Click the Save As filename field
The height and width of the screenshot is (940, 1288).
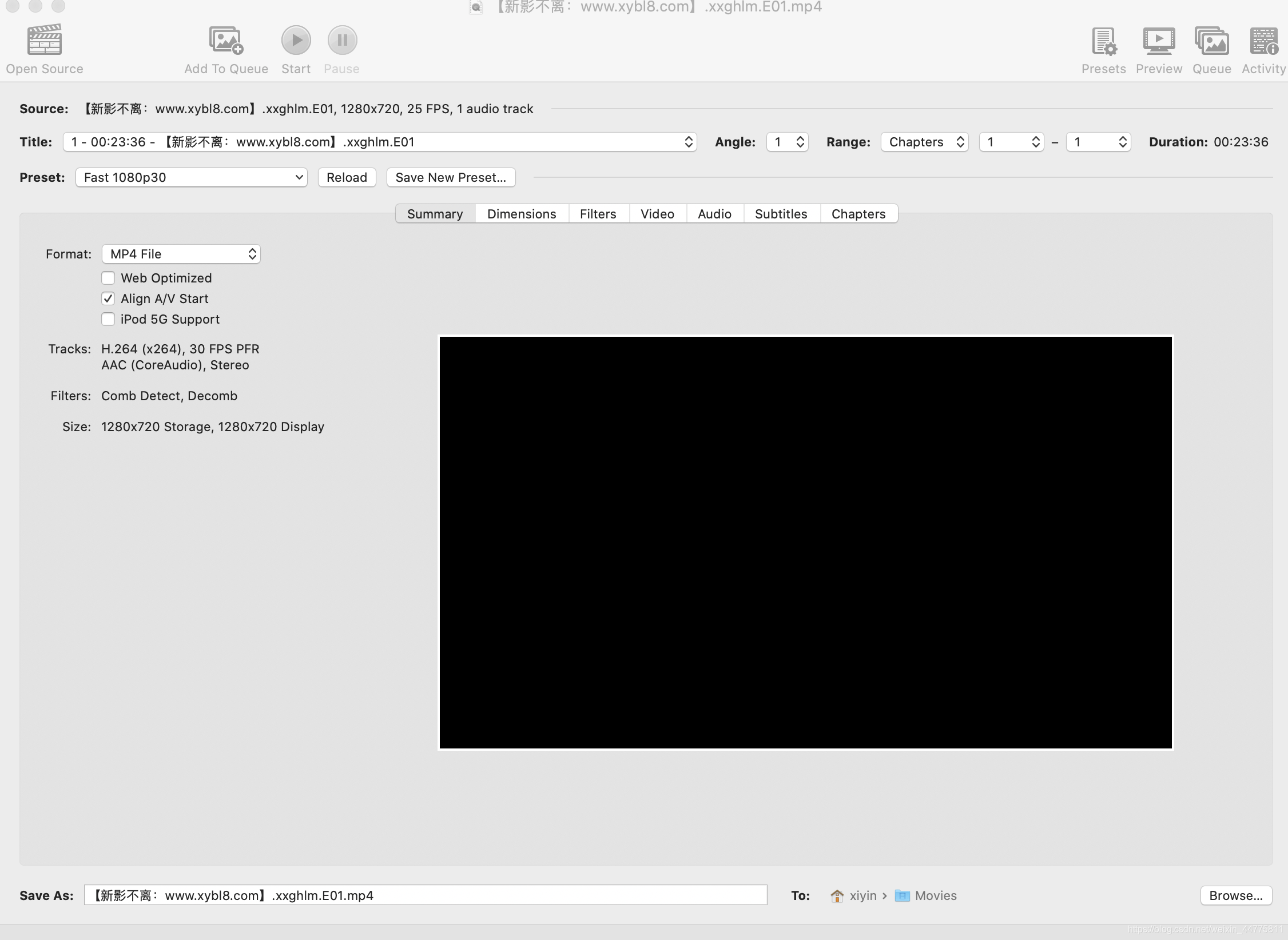click(x=425, y=895)
